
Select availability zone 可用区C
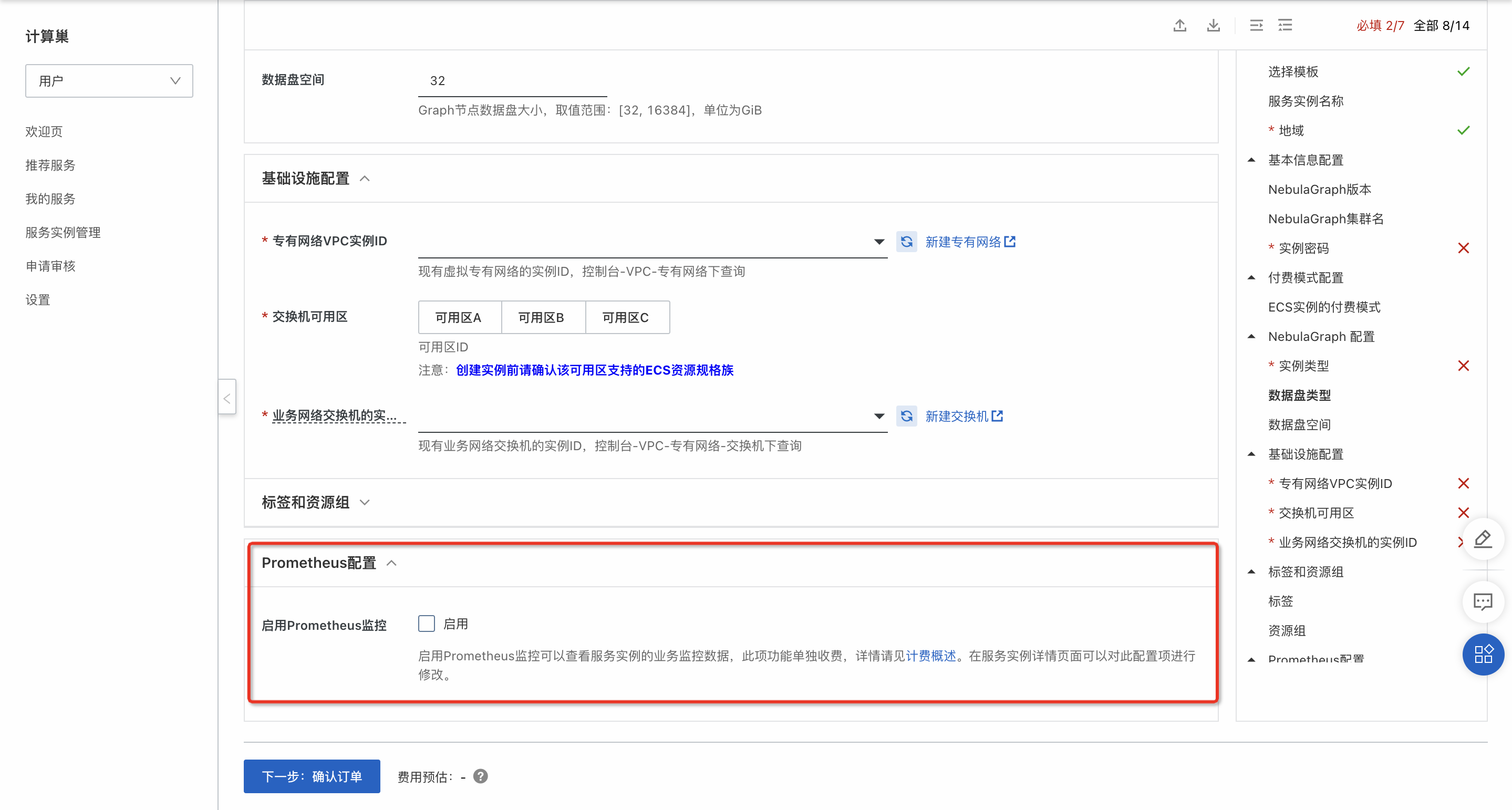pyautogui.click(x=627, y=317)
